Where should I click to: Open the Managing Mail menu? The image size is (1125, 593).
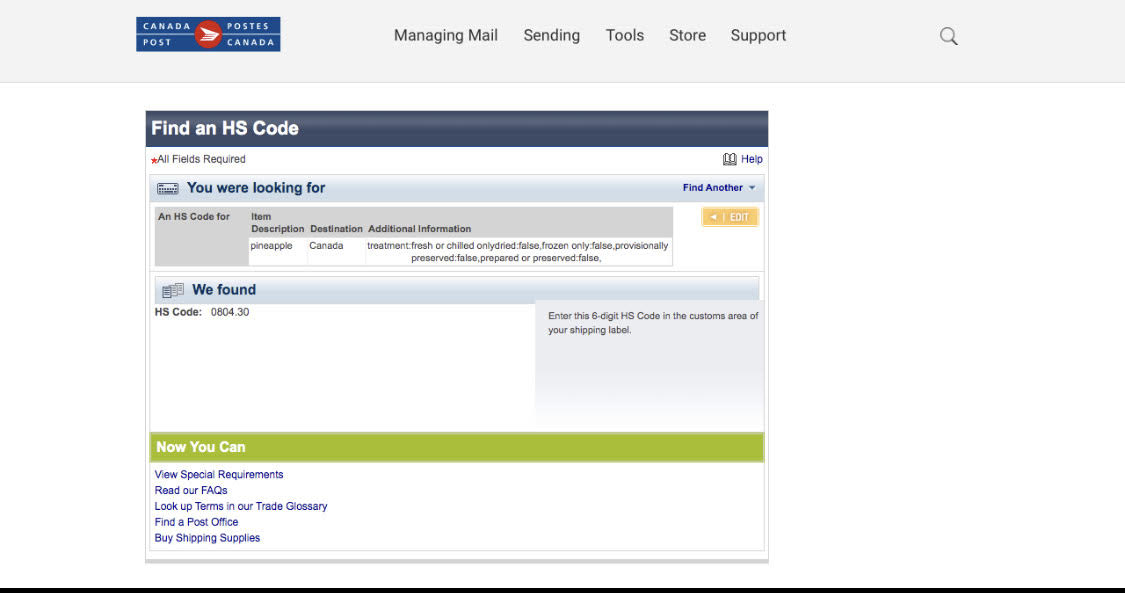pyautogui.click(x=446, y=35)
